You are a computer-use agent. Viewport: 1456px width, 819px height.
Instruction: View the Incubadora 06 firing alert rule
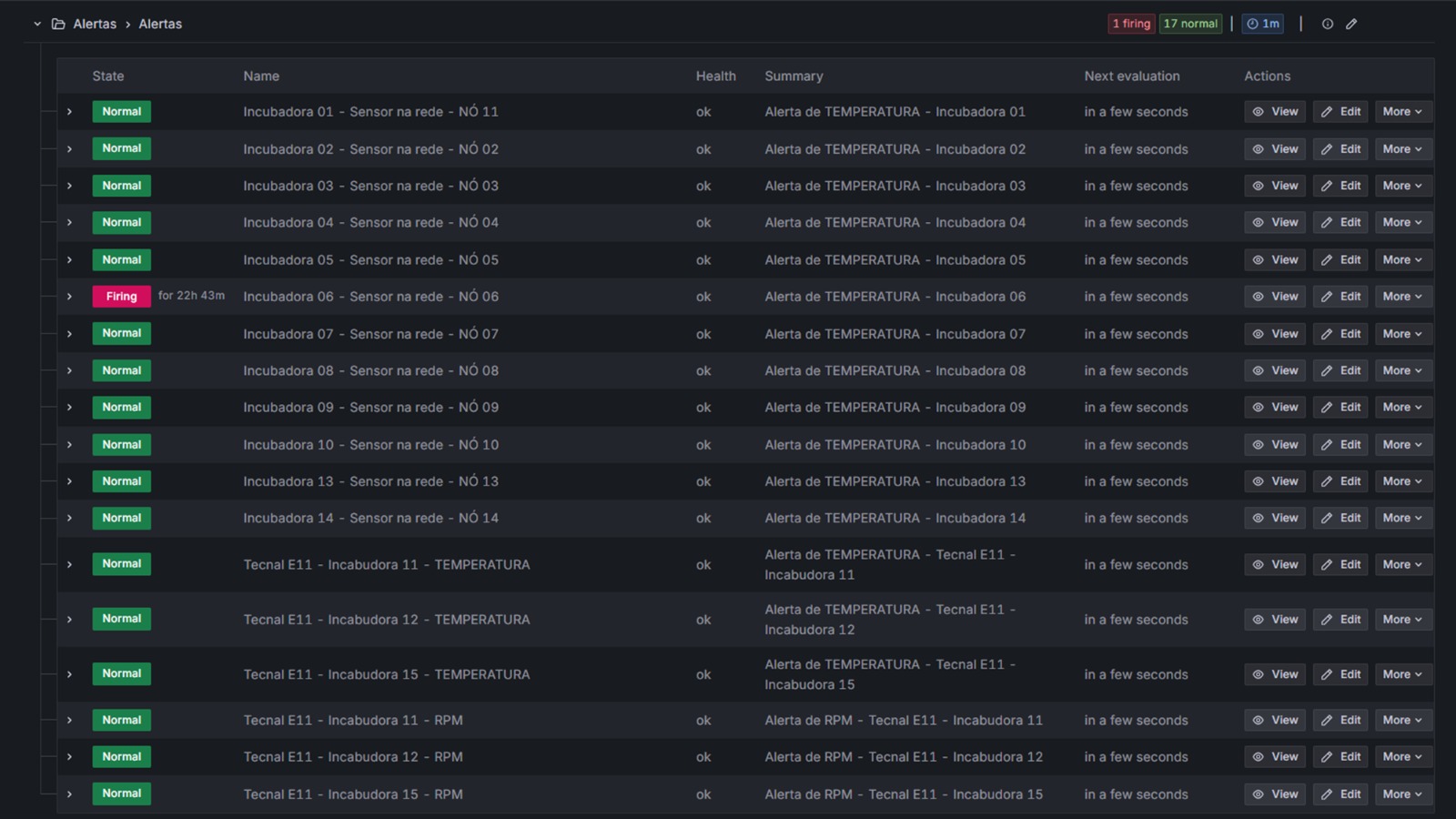(1275, 297)
